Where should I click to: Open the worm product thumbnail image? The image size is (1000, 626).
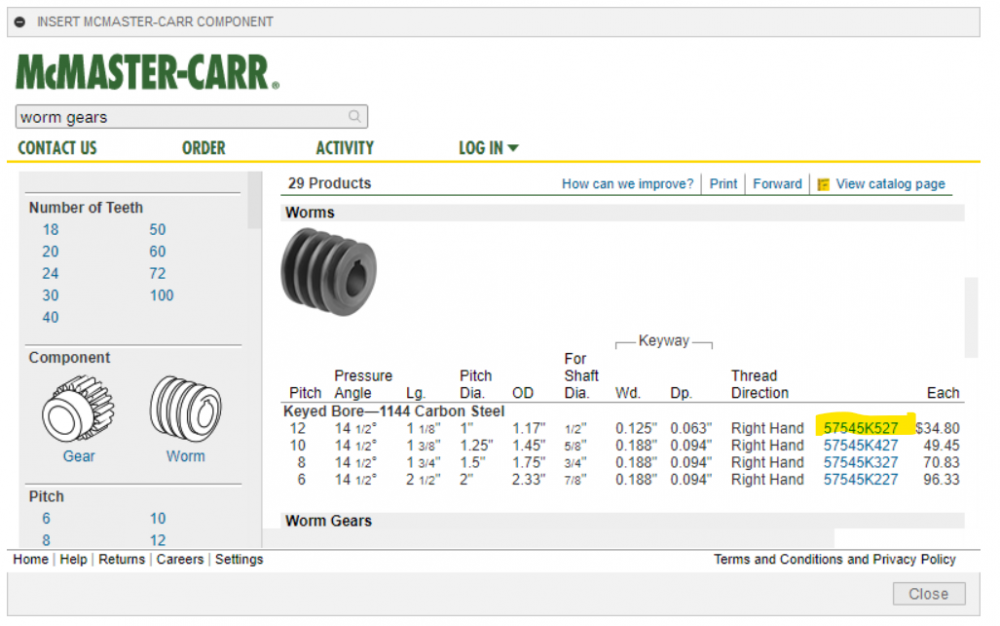pyautogui.click(x=328, y=272)
